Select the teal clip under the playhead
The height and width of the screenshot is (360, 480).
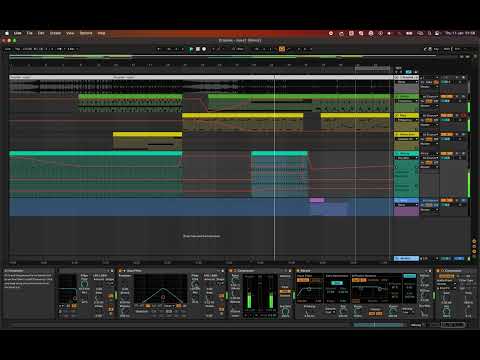pos(279,154)
